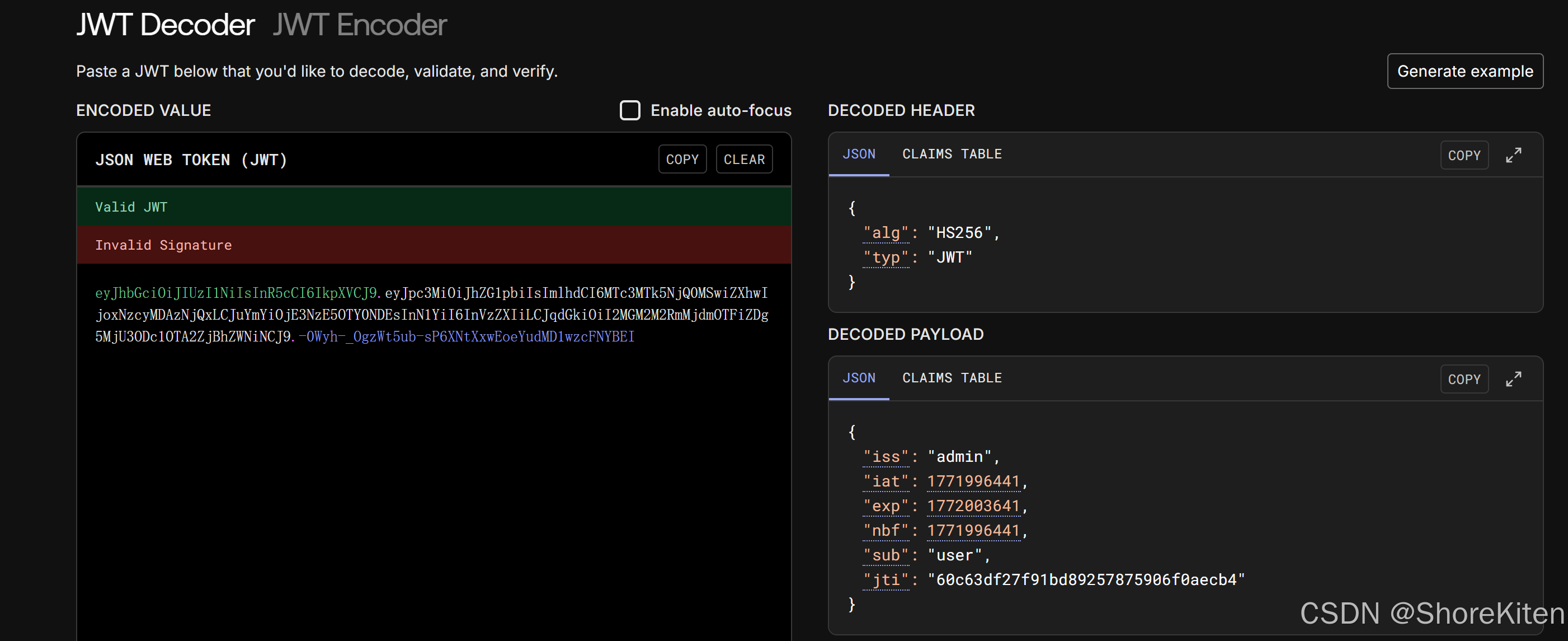Copy the decoded header JSON

click(x=1464, y=156)
